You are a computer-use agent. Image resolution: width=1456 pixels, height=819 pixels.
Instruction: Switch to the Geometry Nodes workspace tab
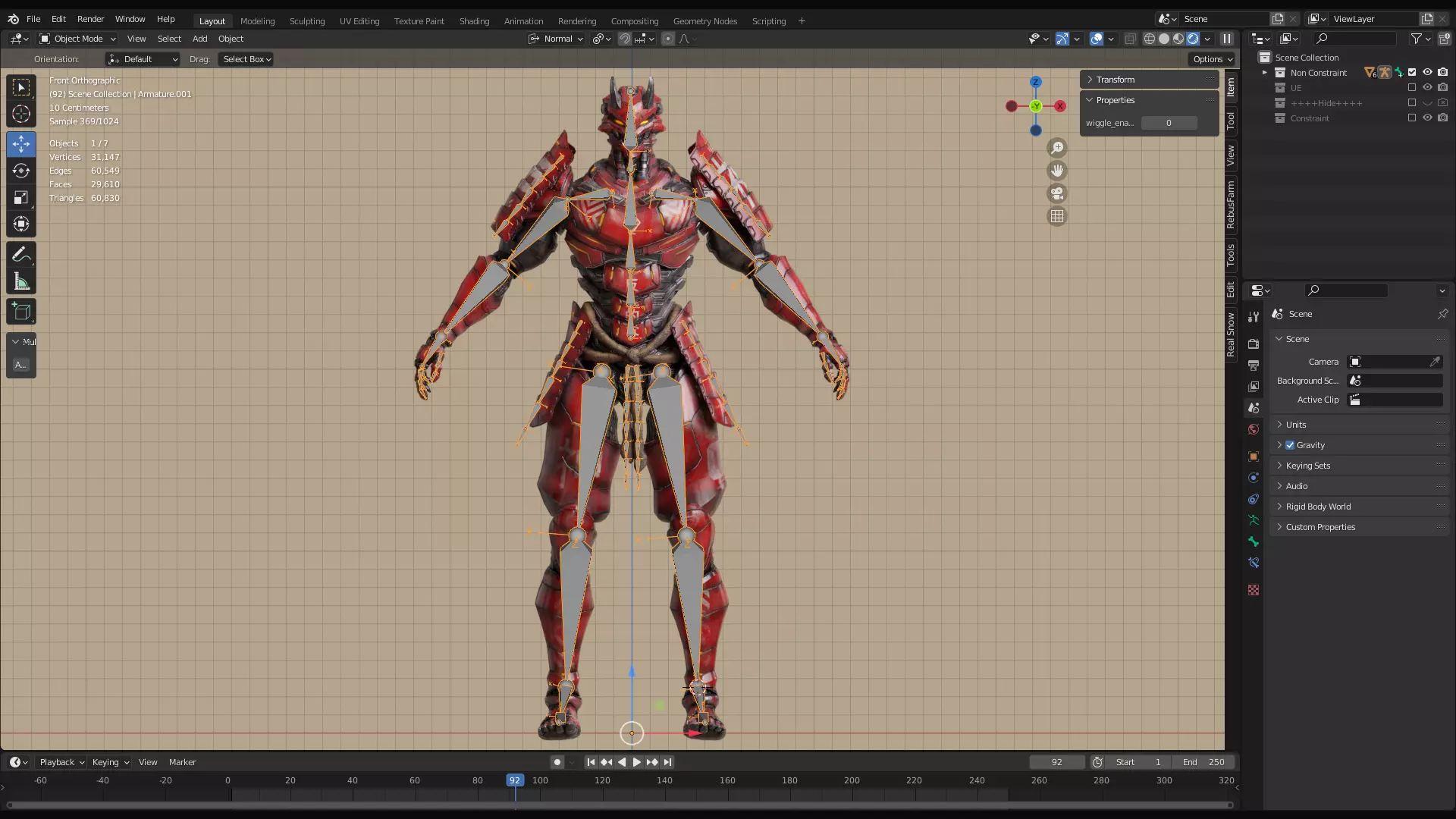point(705,21)
